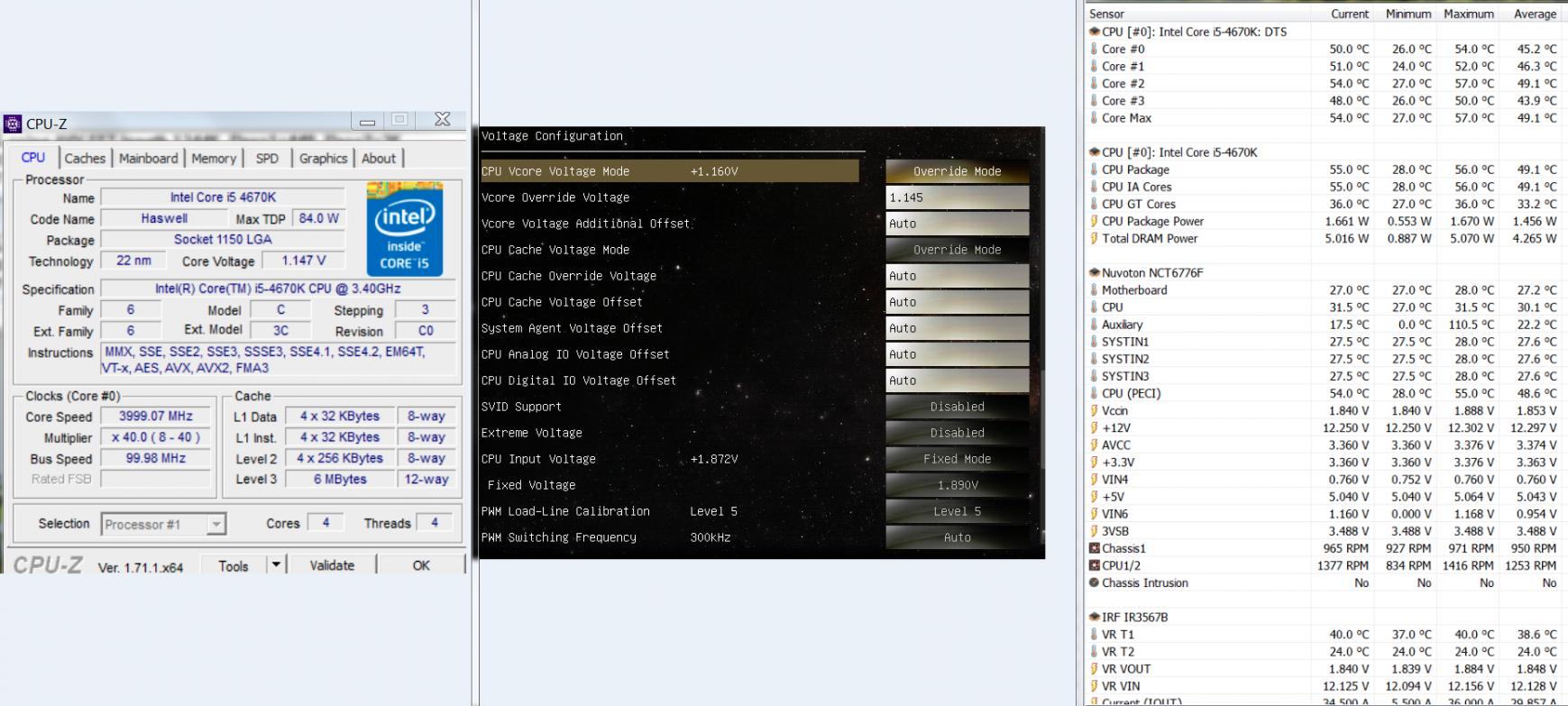
Task: Click the VR VOUT voltage icon
Action: point(1094,668)
